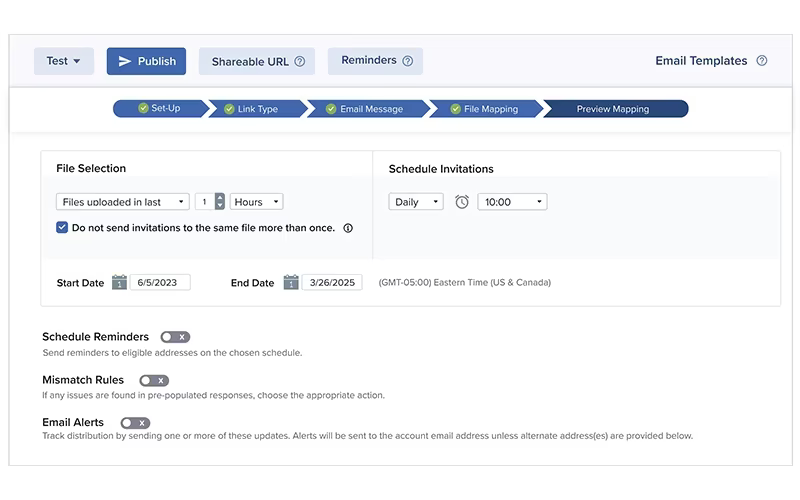Screen dimensions: 800x500
Task: Click the Set-Up green checkmark icon
Action: click(x=143, y=108)
